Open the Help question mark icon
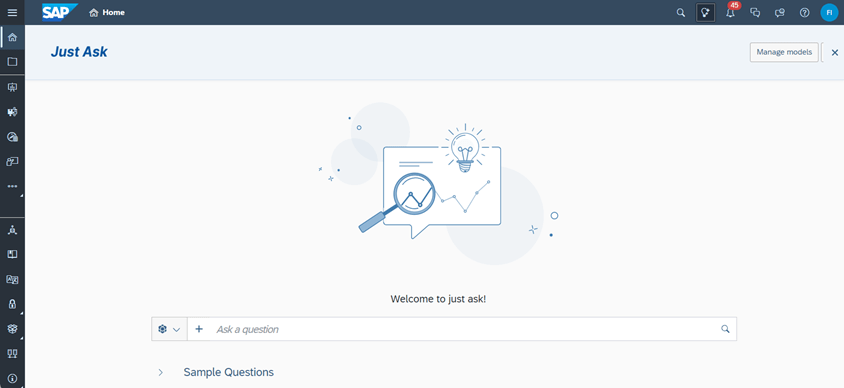The height and width of the screenshot is (388, 844). pos(805,12)
